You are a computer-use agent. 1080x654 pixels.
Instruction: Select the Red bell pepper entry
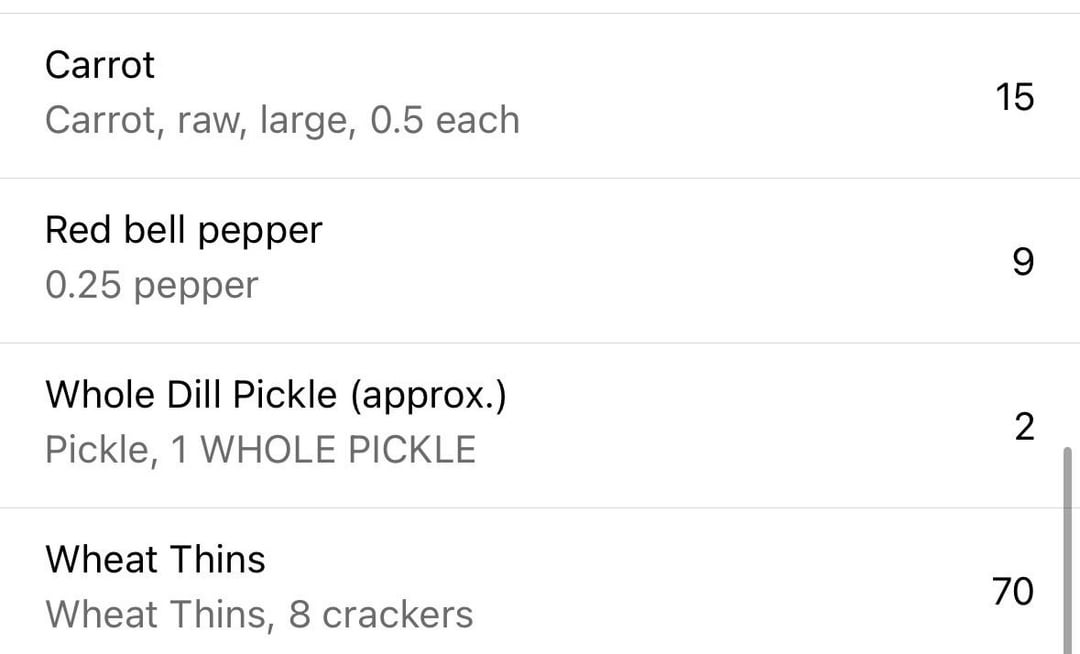(540, 260)
